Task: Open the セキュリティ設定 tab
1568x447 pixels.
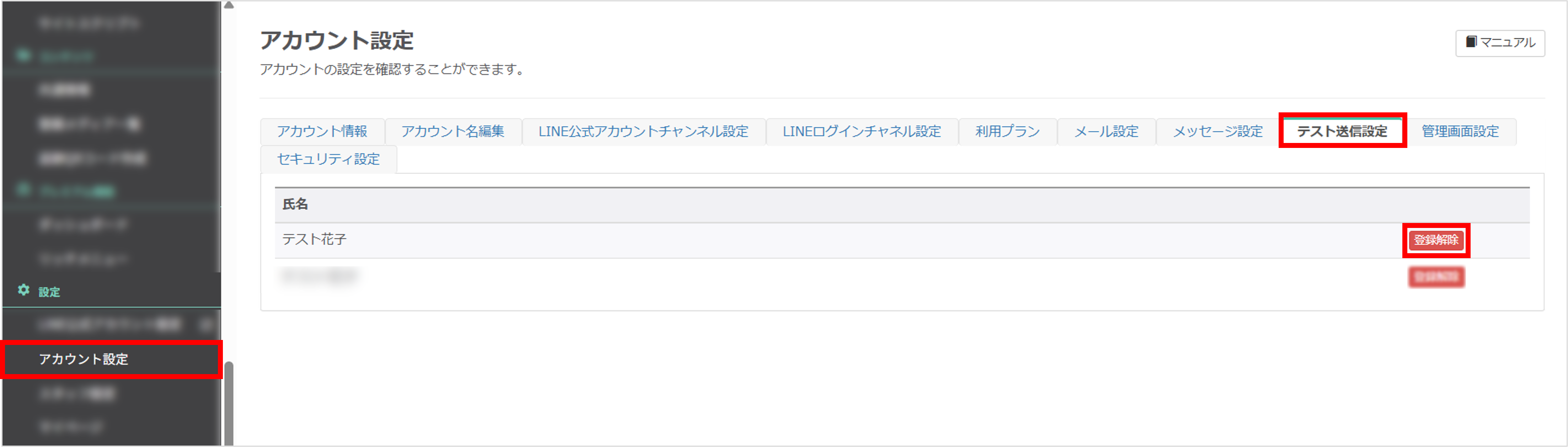Action: (329, 159)
